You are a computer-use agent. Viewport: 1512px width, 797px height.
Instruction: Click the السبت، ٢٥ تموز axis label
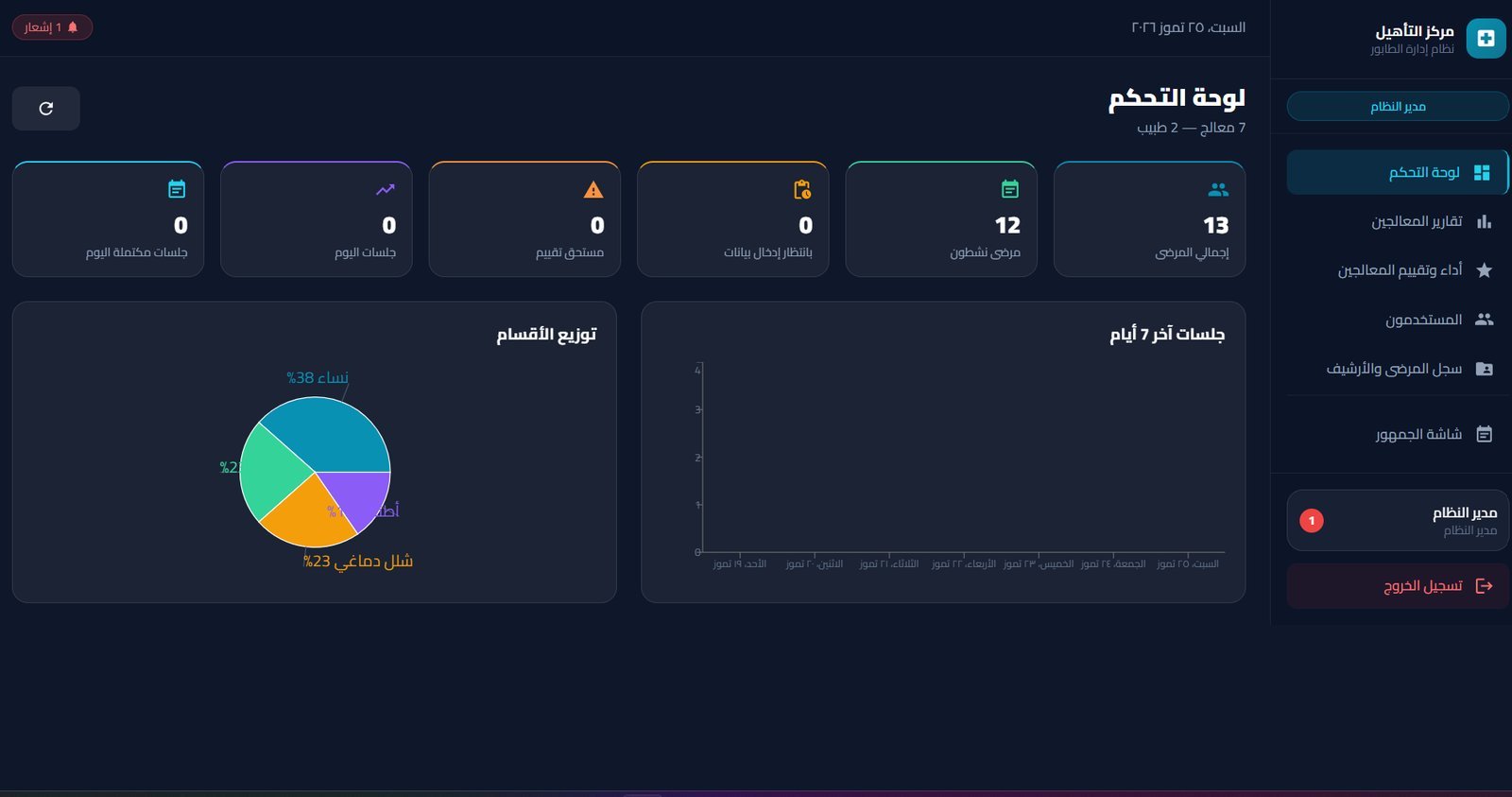(x=1188, y=564)
